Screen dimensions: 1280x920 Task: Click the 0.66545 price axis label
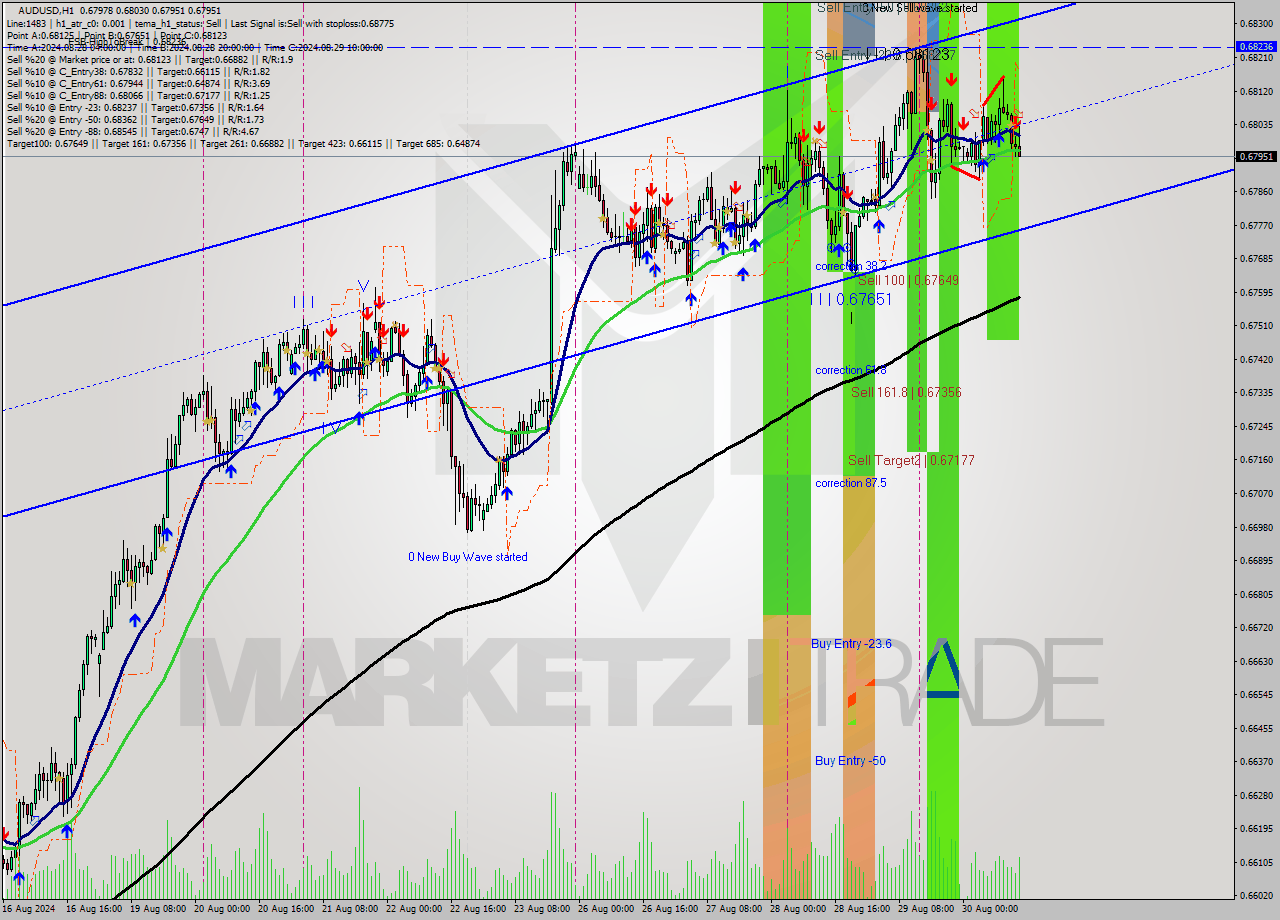pos(1256,694)
